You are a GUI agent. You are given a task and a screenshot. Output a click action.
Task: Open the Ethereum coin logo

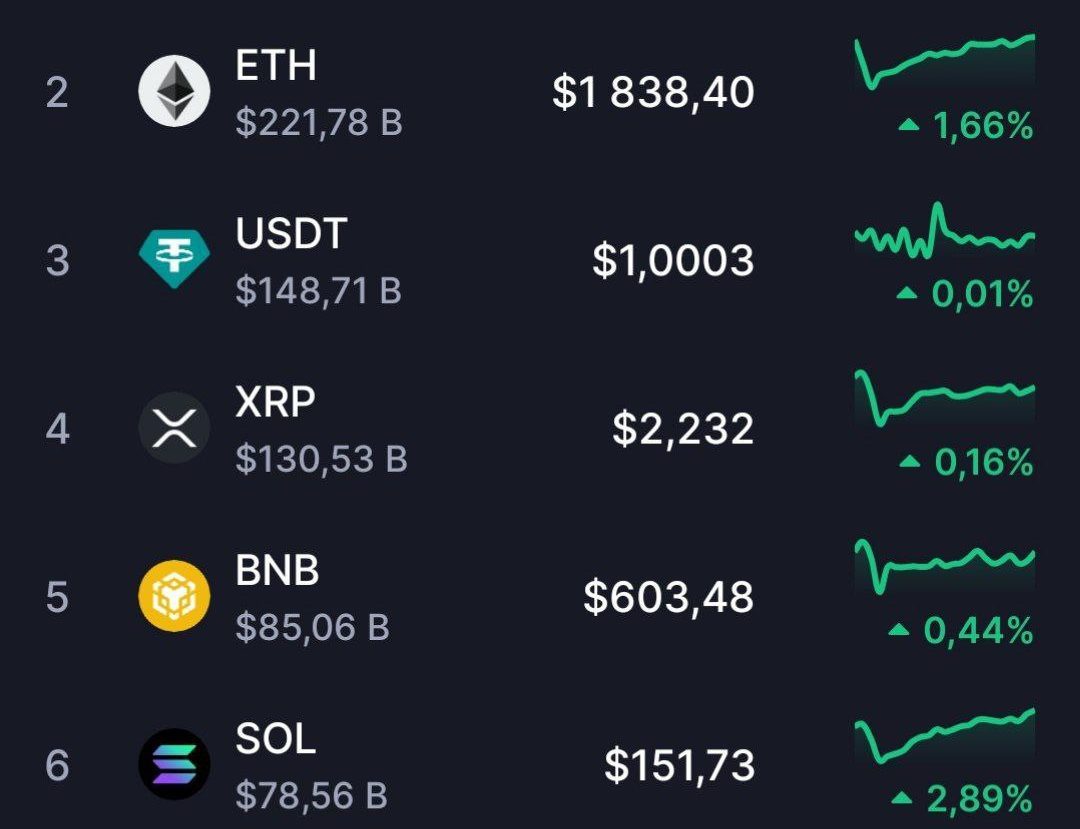coord(174,91)
